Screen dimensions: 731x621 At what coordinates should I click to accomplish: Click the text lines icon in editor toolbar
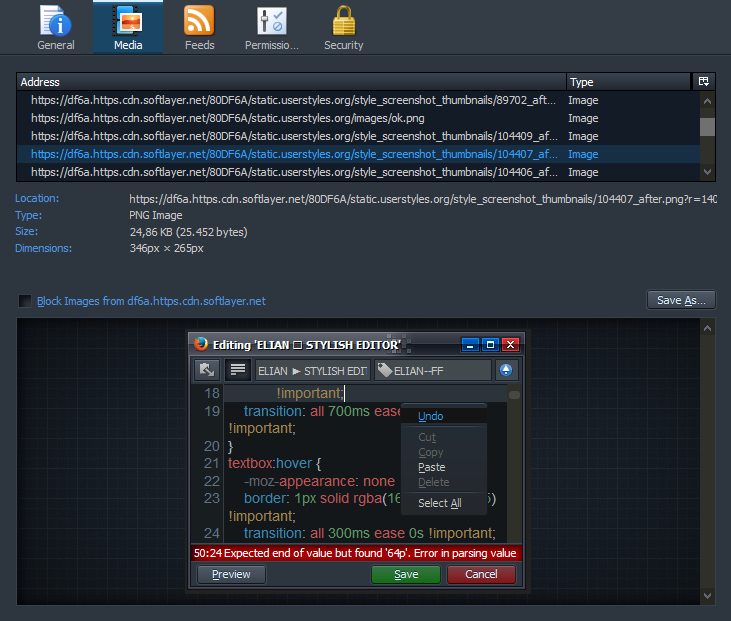pos(238,371)
